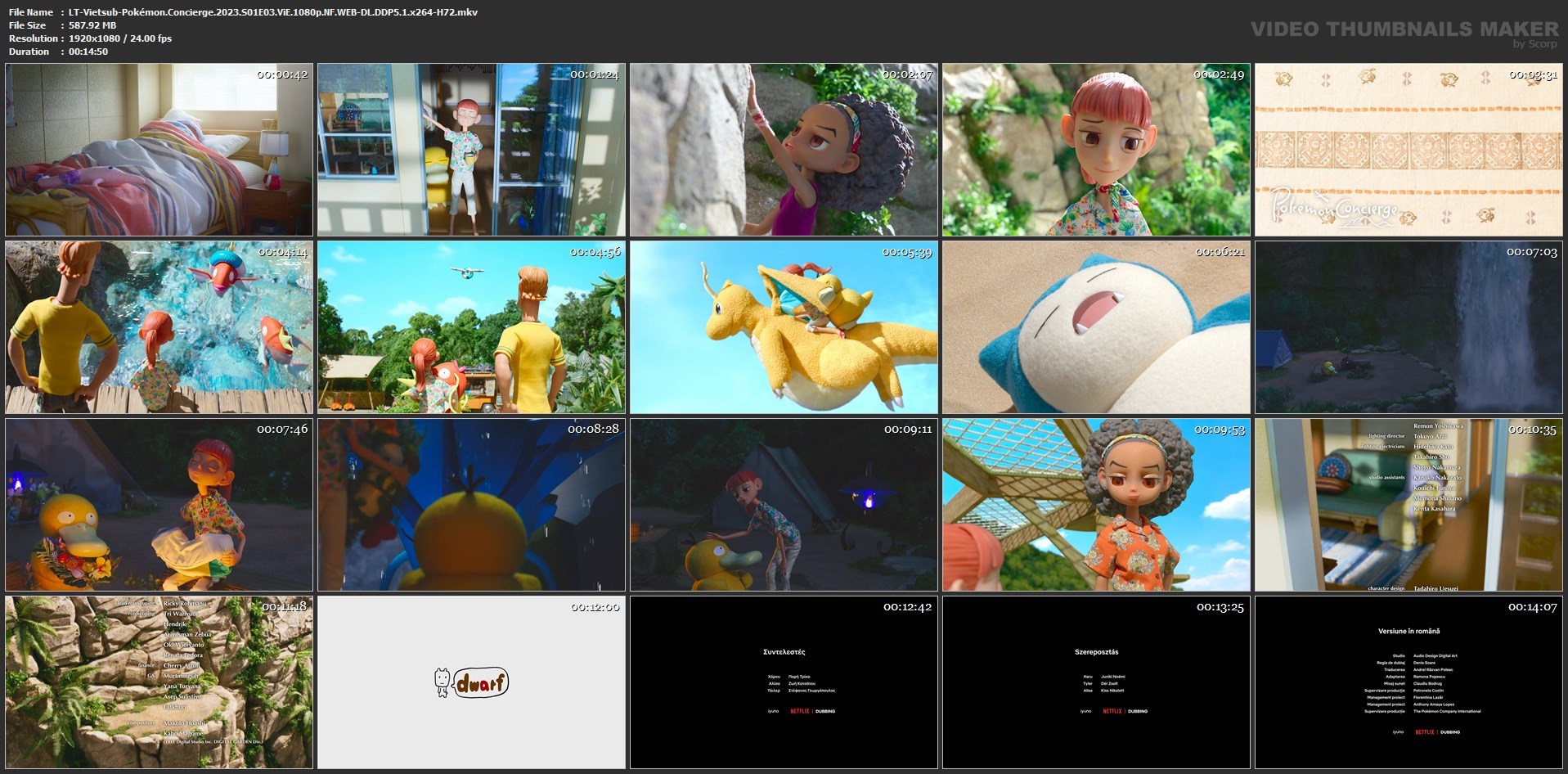
Task: Select the title card thumbnail at 00:03:31
Action: point(1409,150)
